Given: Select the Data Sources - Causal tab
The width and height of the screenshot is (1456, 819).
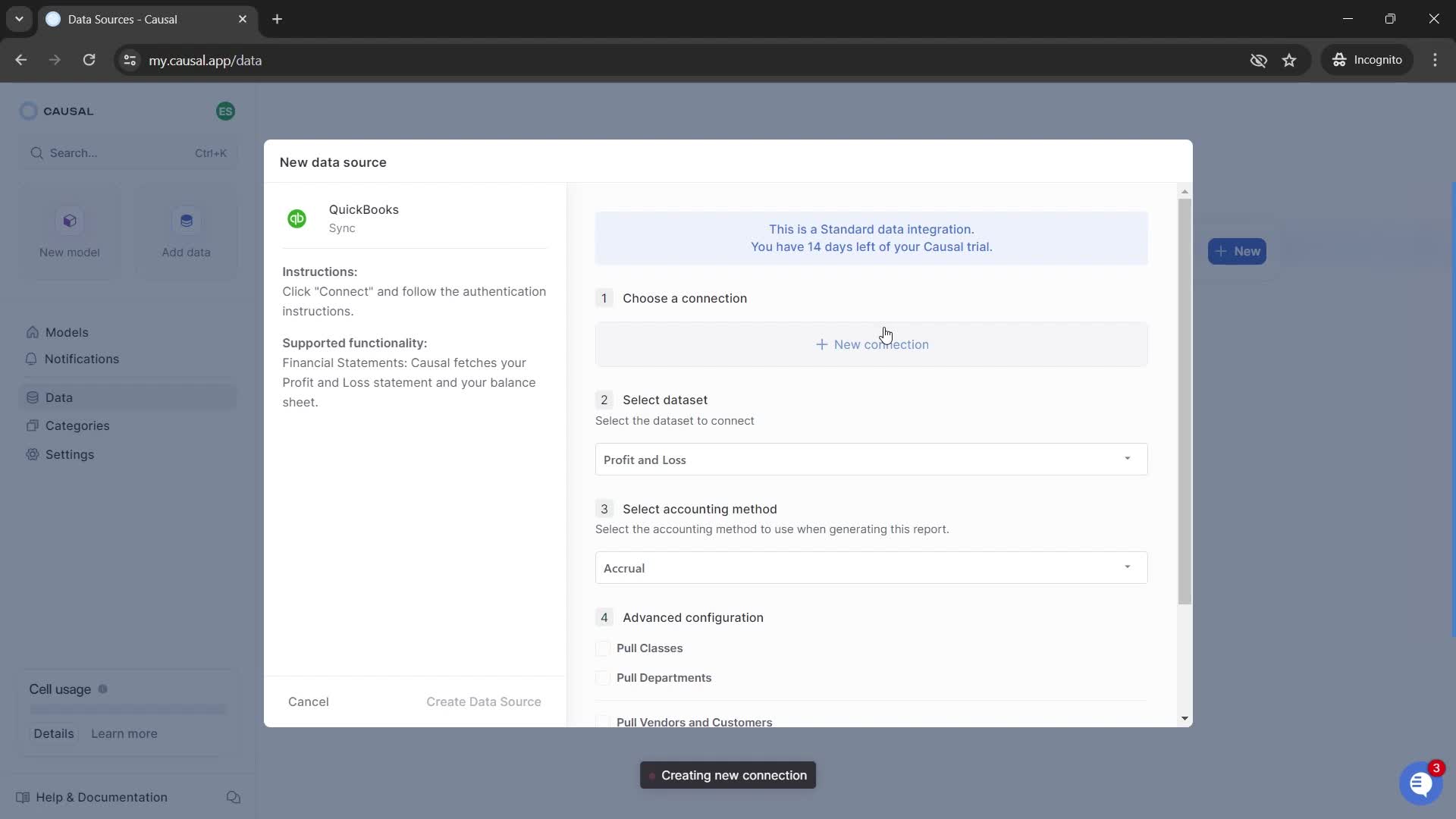Looking at the screenshot, I should pyautogui.click(x=148, y=19).
